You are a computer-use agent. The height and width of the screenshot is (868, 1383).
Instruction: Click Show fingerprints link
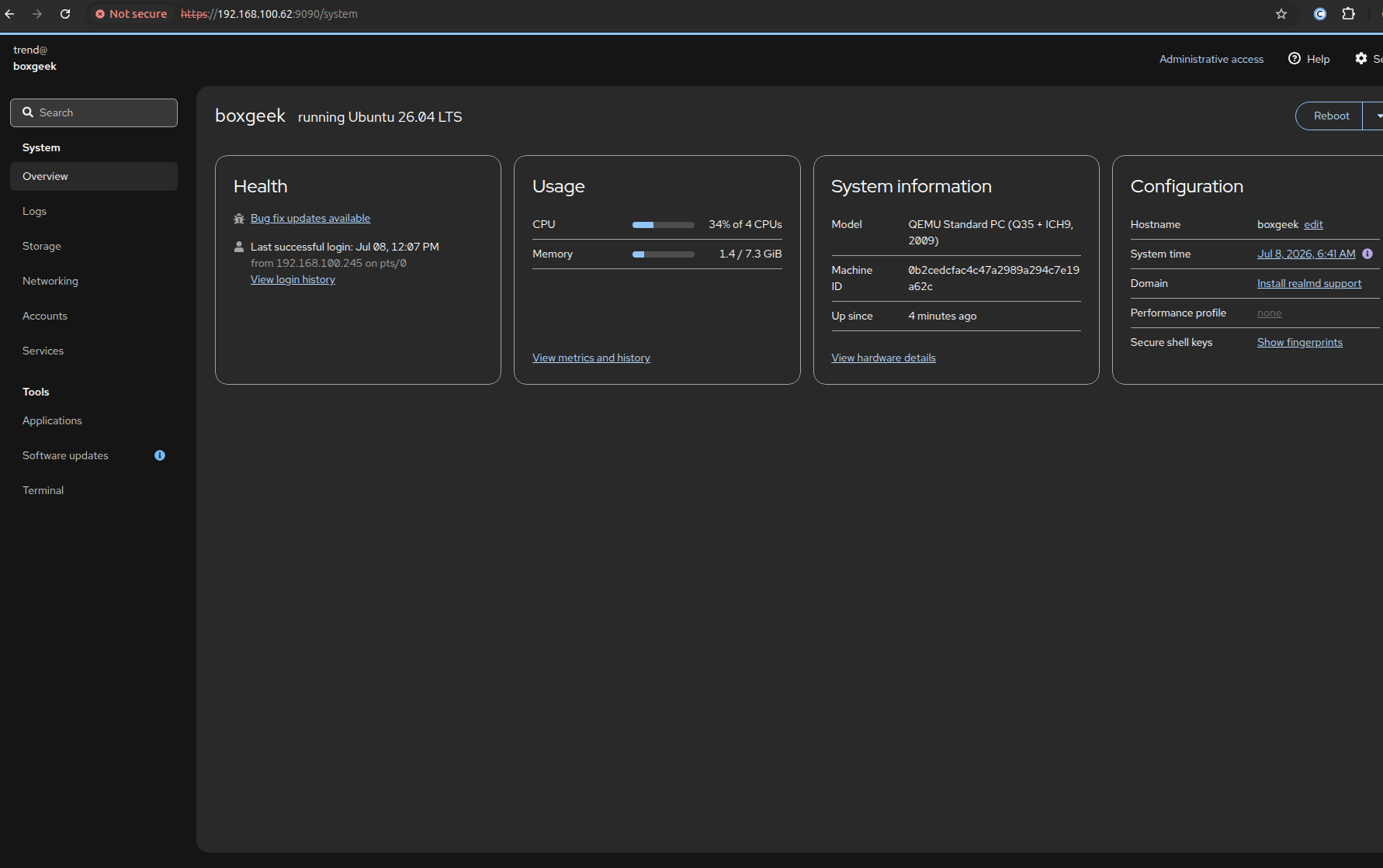[1300, 342]
